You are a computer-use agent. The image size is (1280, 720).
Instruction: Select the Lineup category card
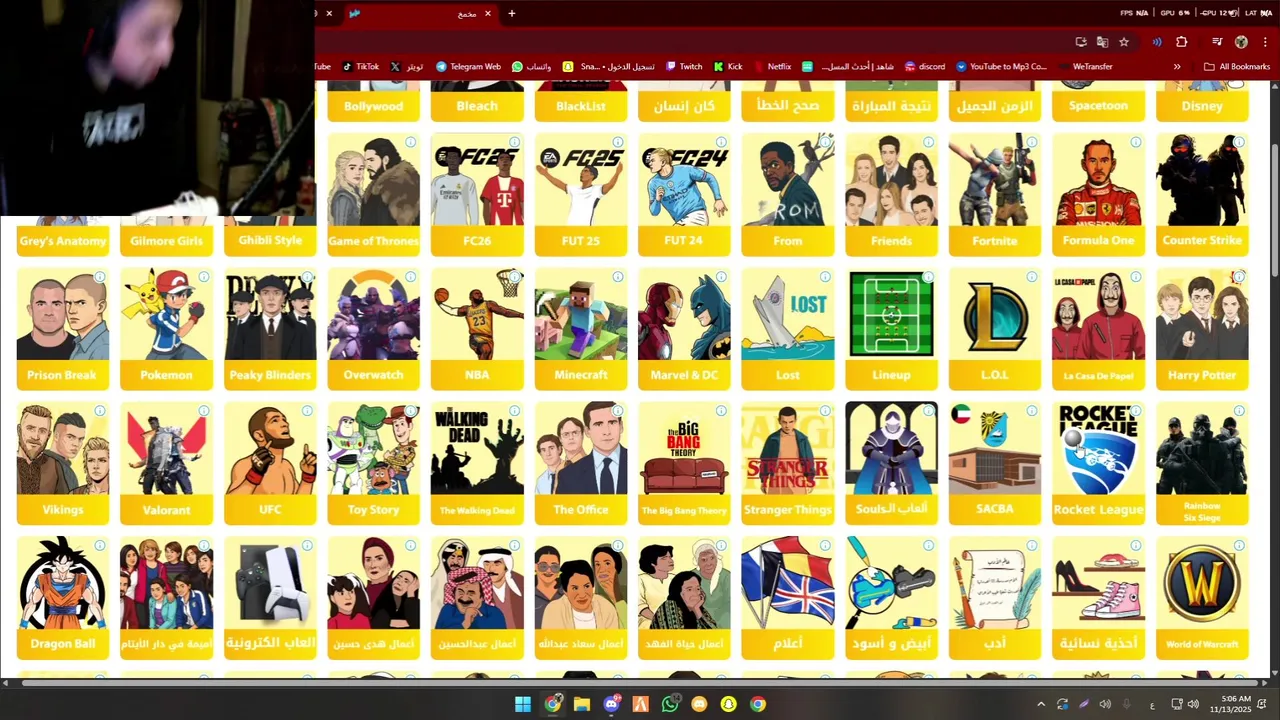point(891,328)
